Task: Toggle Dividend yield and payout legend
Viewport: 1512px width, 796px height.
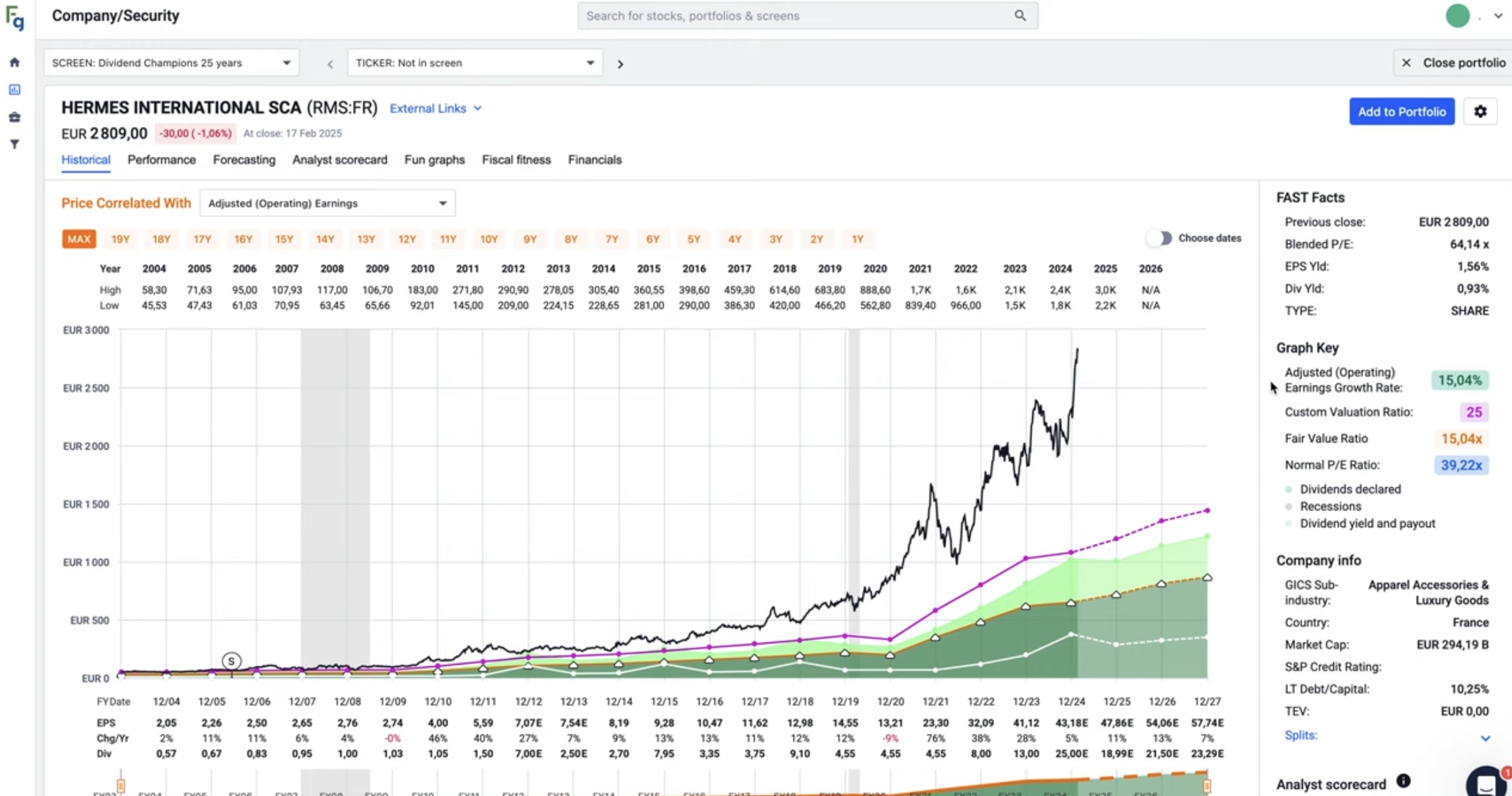Action: coord(1361,523)
